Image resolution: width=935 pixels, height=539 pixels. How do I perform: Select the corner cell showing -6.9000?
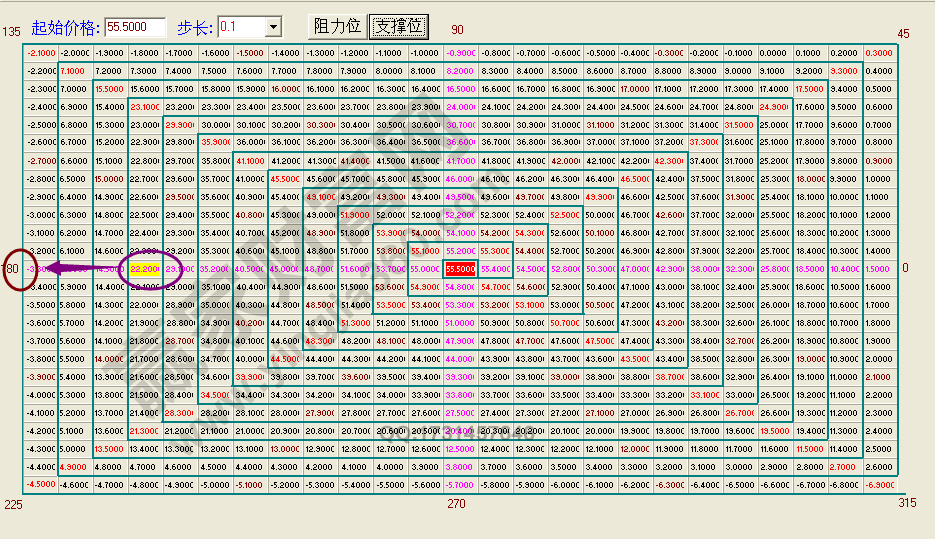click(x=879, y=485)
